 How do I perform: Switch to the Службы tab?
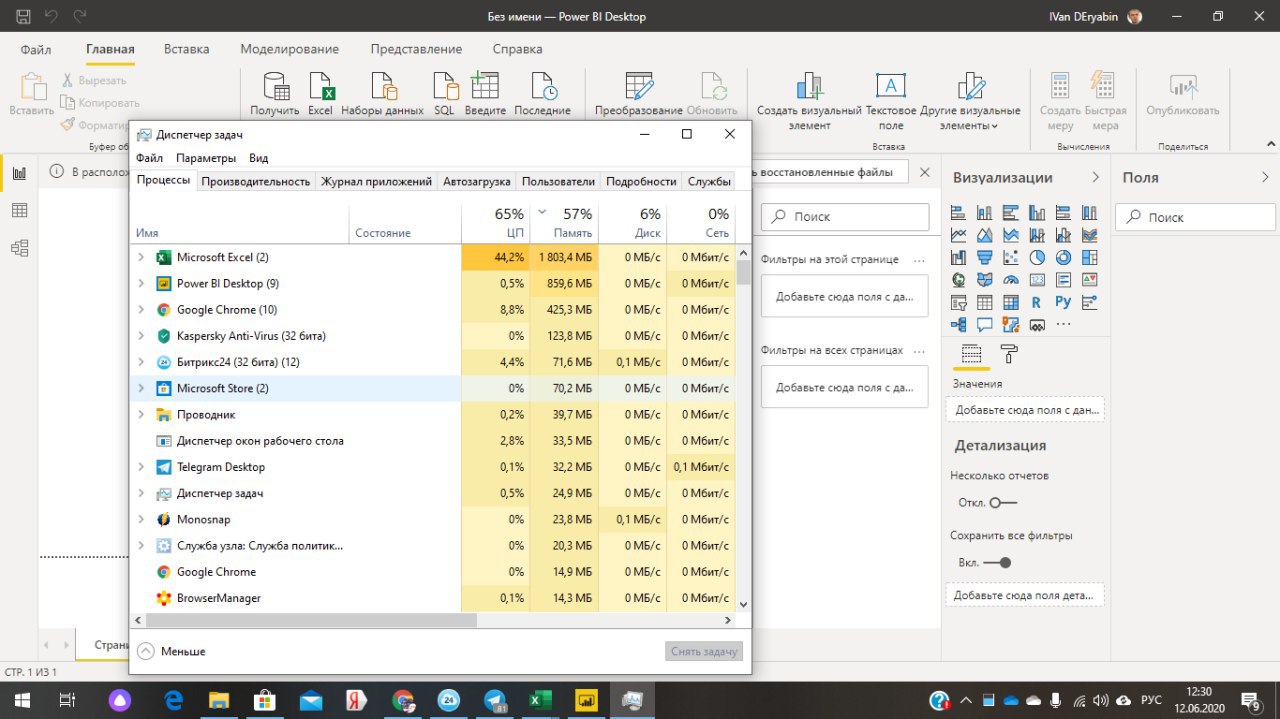pos(709,181)
